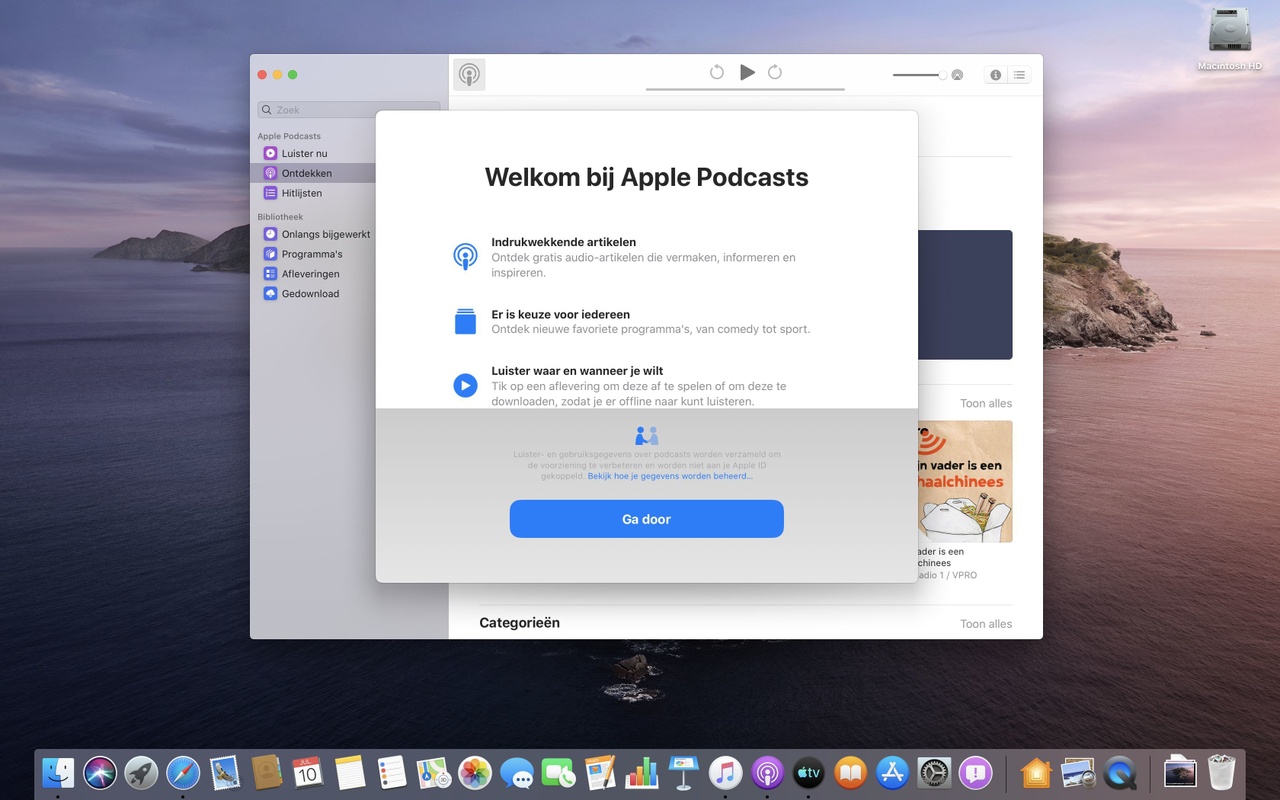Screen dimensions: 1280x800
Task: Open Music from the Dock
Action: pyautogui.click(x=725, y=772)
